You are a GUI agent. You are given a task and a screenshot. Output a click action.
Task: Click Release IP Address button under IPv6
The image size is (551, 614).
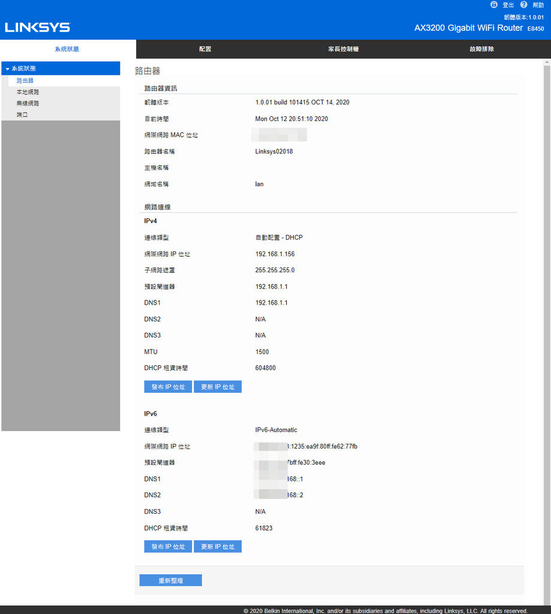tap(168, 547)
